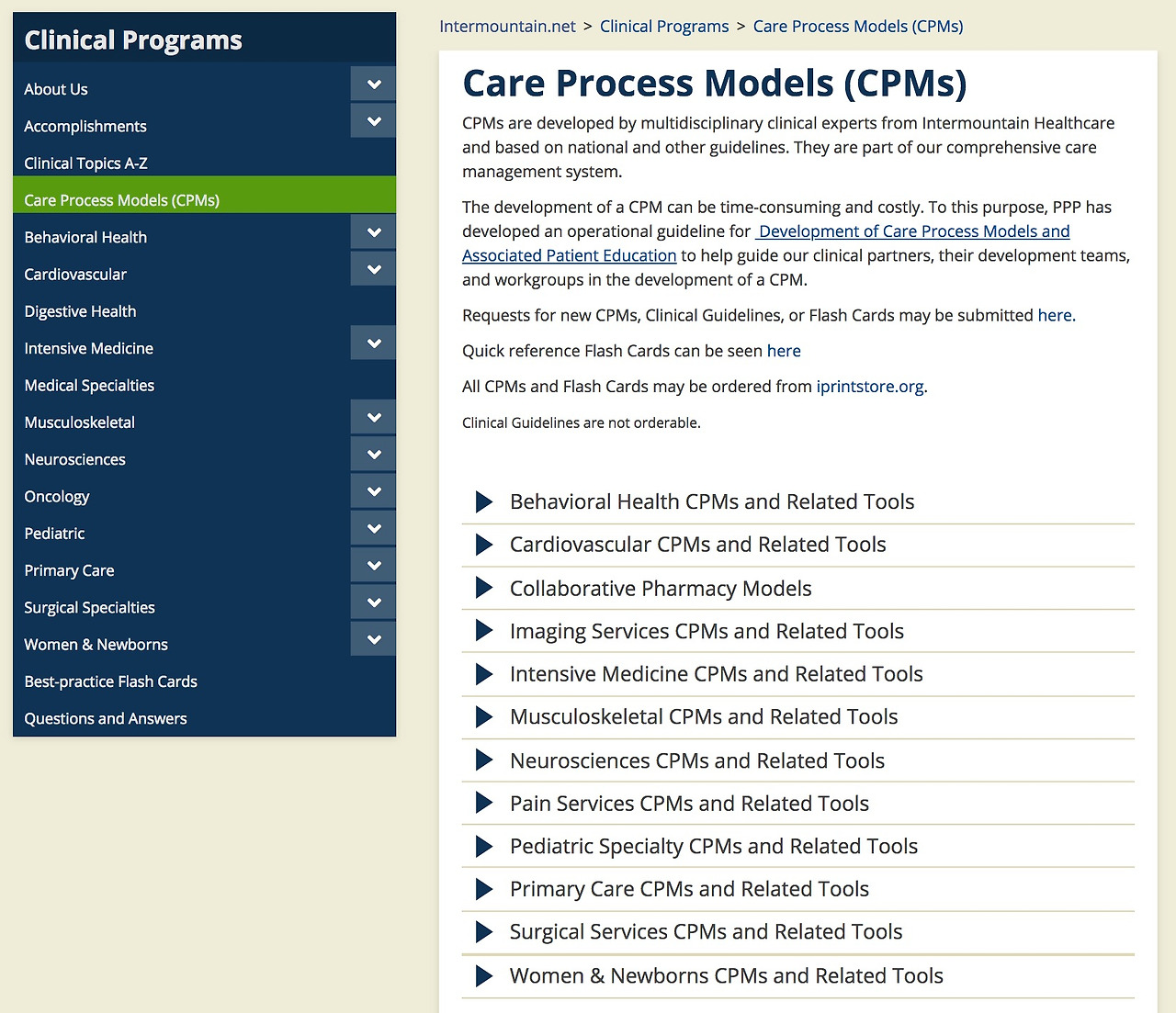This screenshot has width=1176, height=1013.
Task: Open Medical Specialties sidebar page
Action: tap(89, 386)
